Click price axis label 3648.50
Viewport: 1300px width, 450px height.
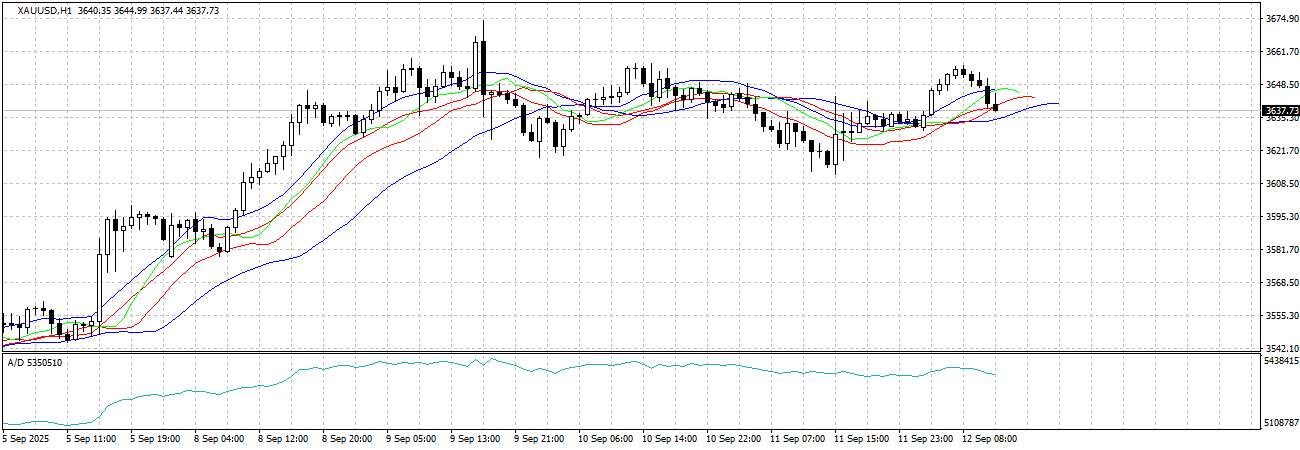coord(1281,85)
